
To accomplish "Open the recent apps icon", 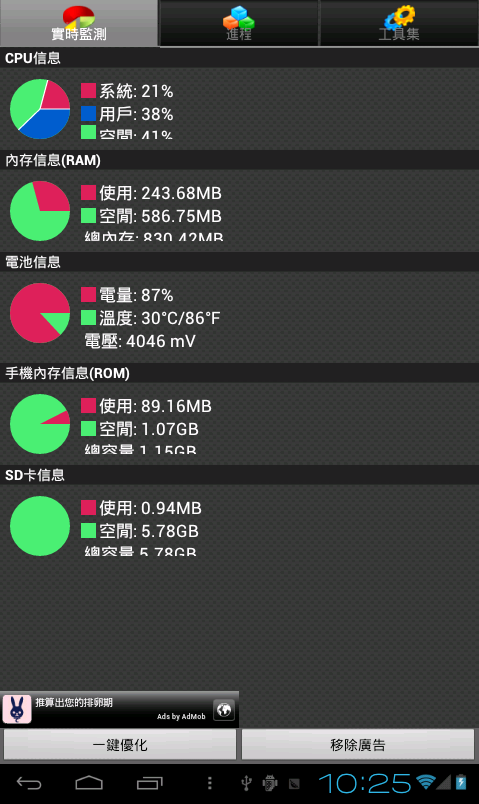I will (150, 783).
